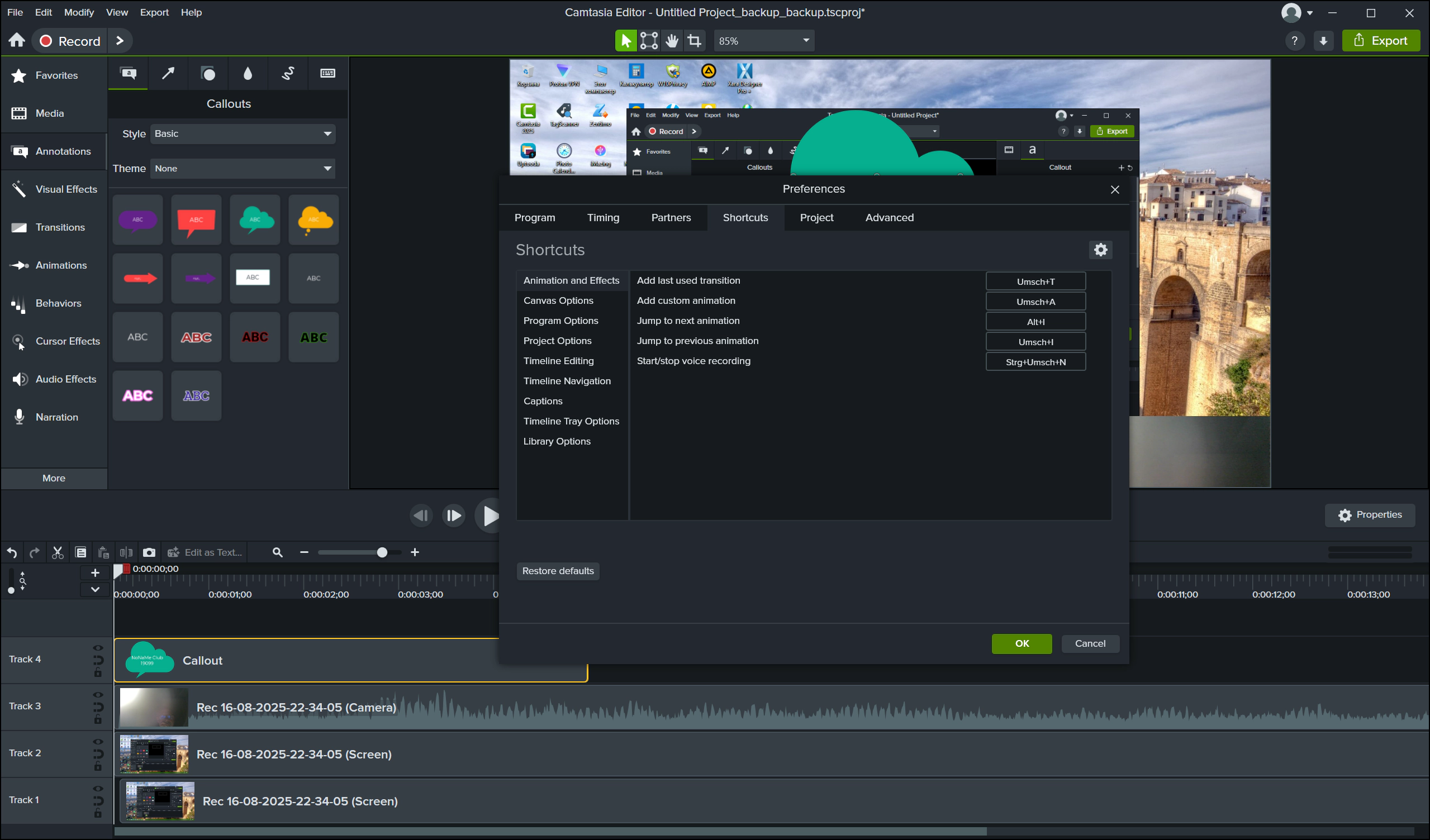Confirm preferences with the OK button

pyautogui.click(x=1022, y=644)
